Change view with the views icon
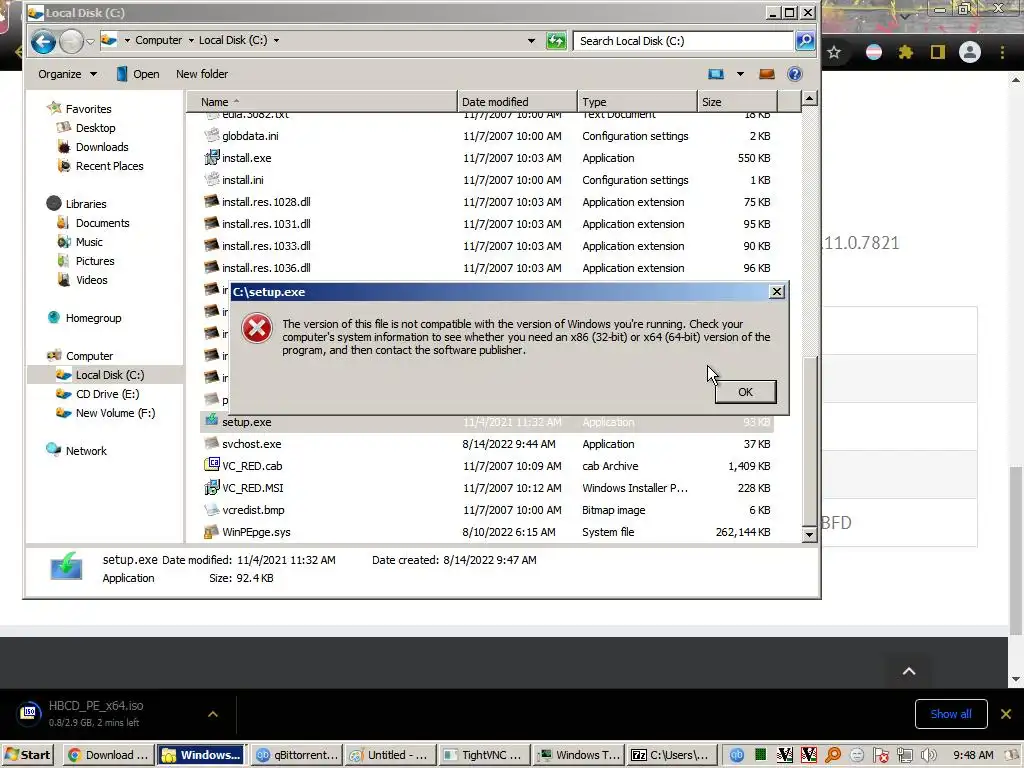 click(x=716, y=74)
